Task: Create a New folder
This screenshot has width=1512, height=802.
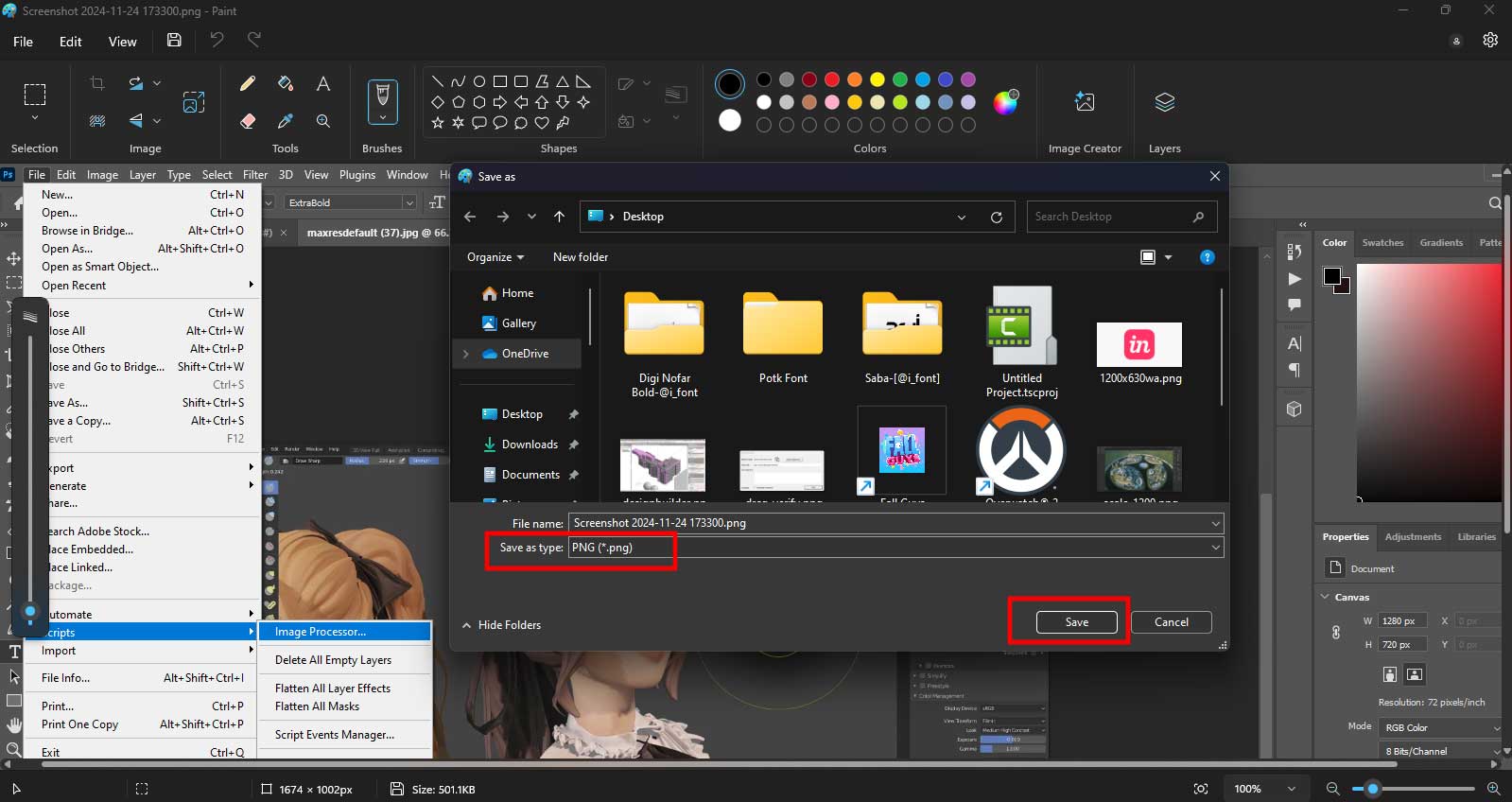Action: point(581,257)
